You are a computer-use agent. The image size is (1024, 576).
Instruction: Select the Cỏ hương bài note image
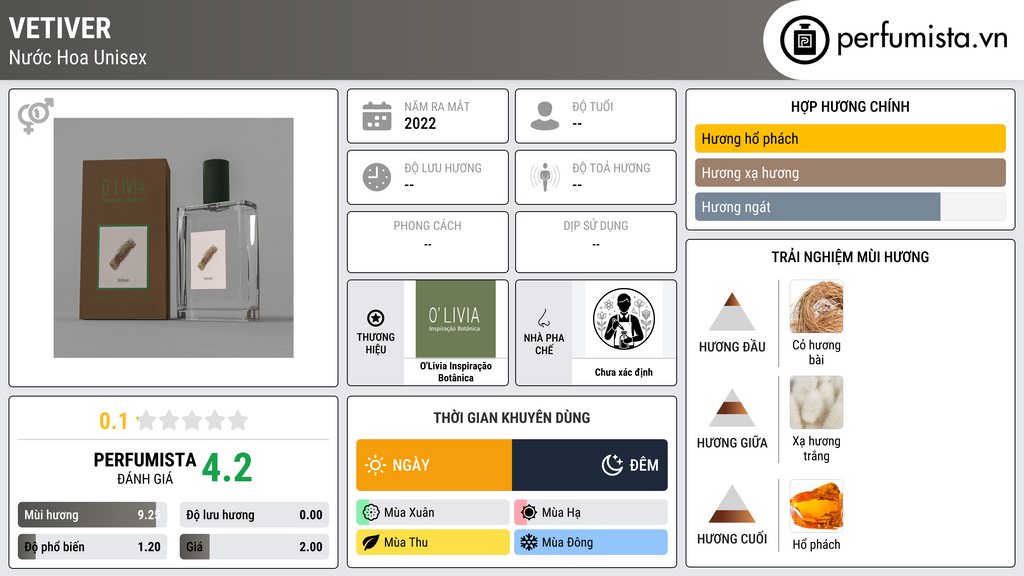click(x=816, y=306)
